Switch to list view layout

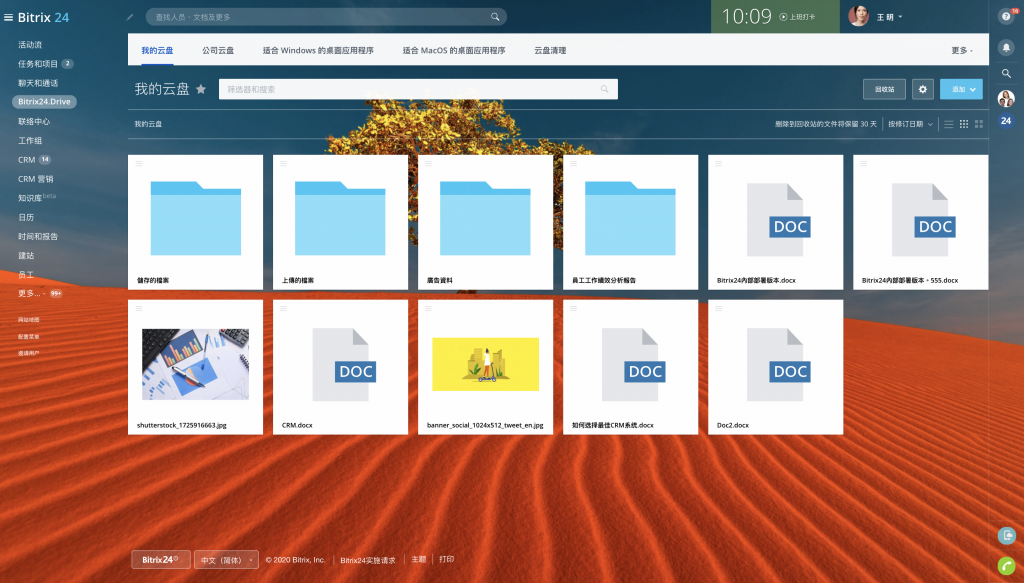coord(948,124)
